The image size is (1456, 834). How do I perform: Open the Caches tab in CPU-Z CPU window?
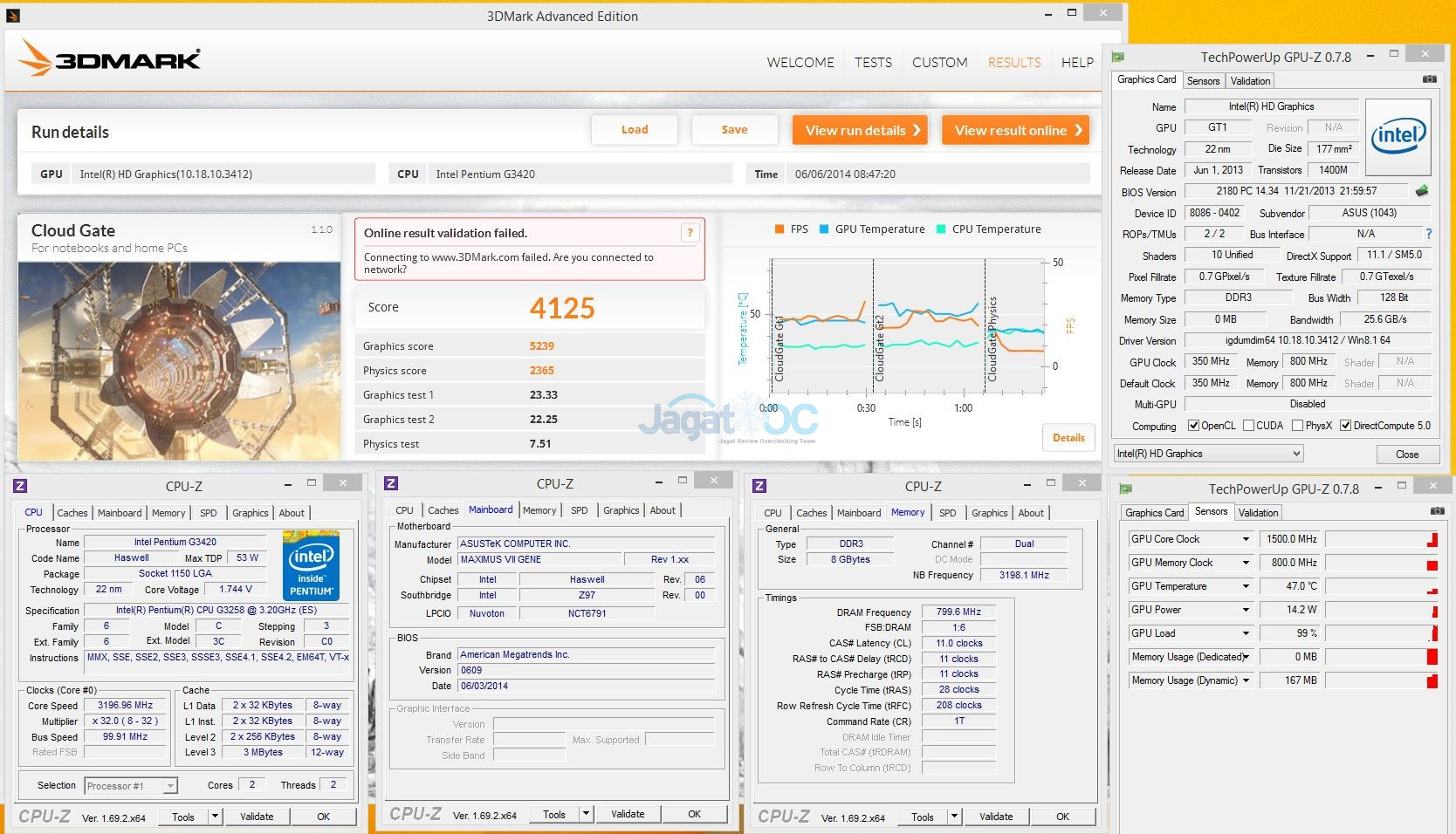click(72, 513)
